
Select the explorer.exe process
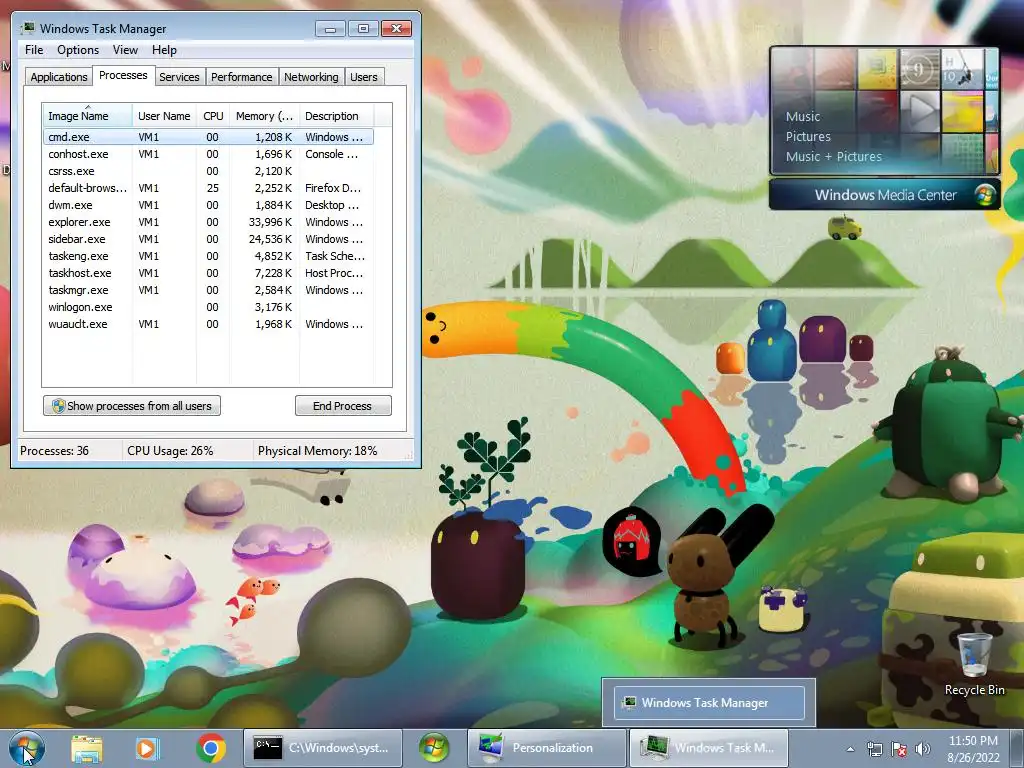208,222
